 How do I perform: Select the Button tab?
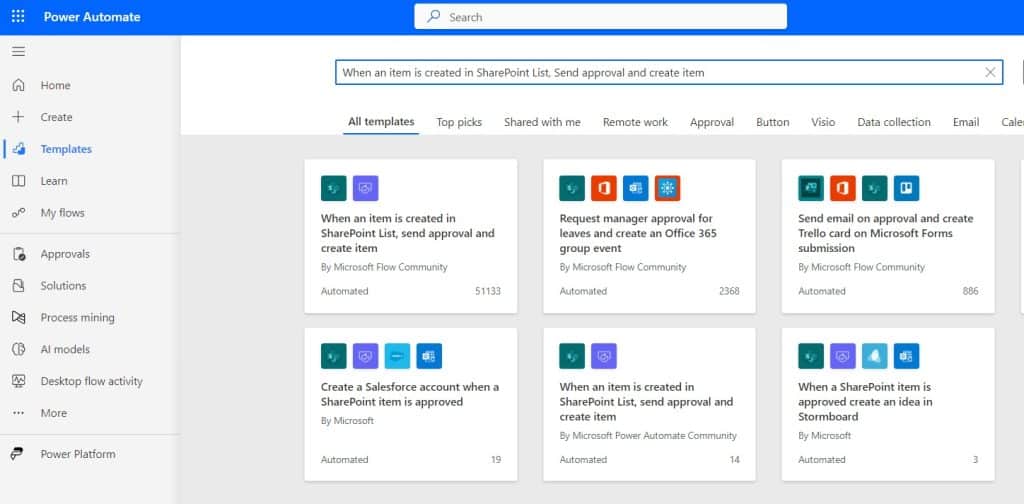pyautogui.click(x=773, y=122)
